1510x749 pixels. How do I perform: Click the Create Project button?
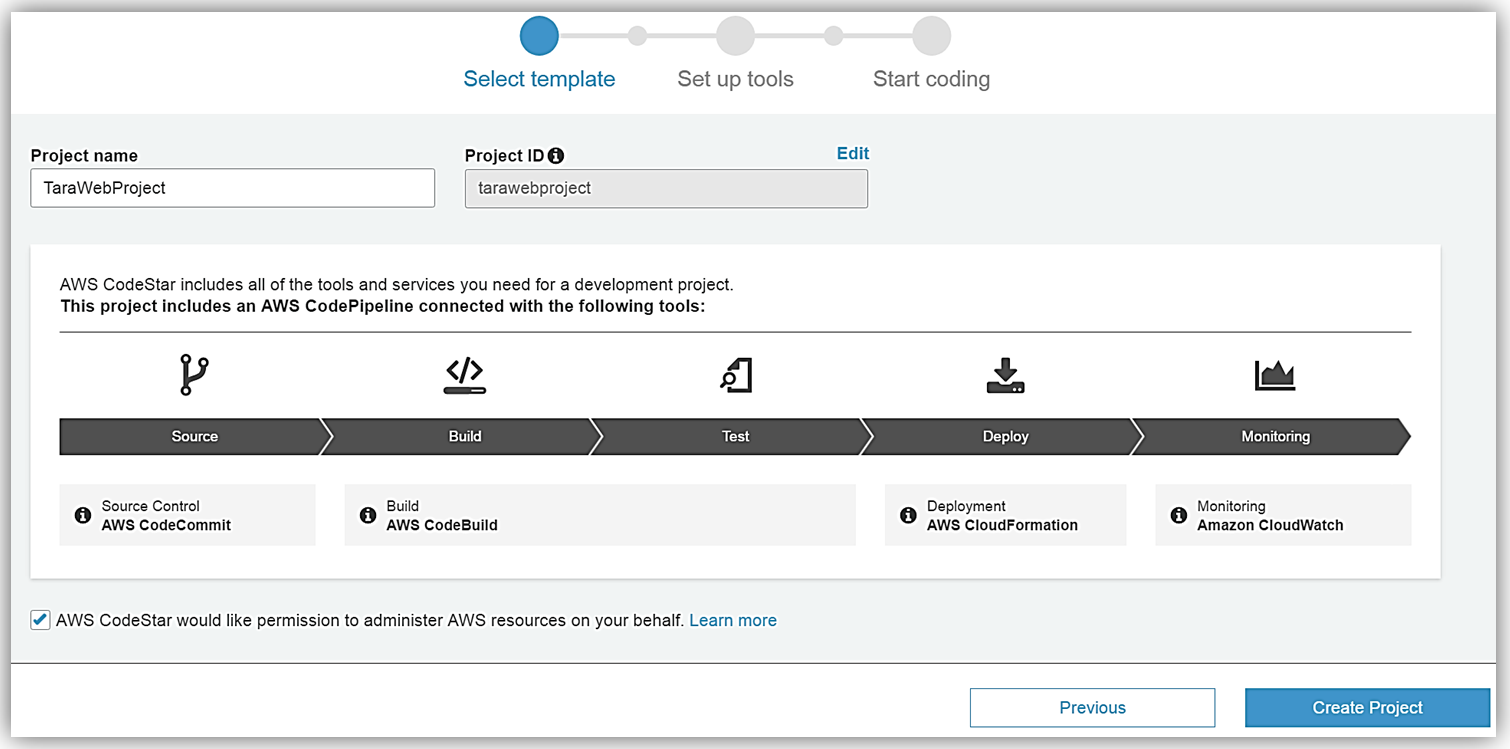(1367, 707)
